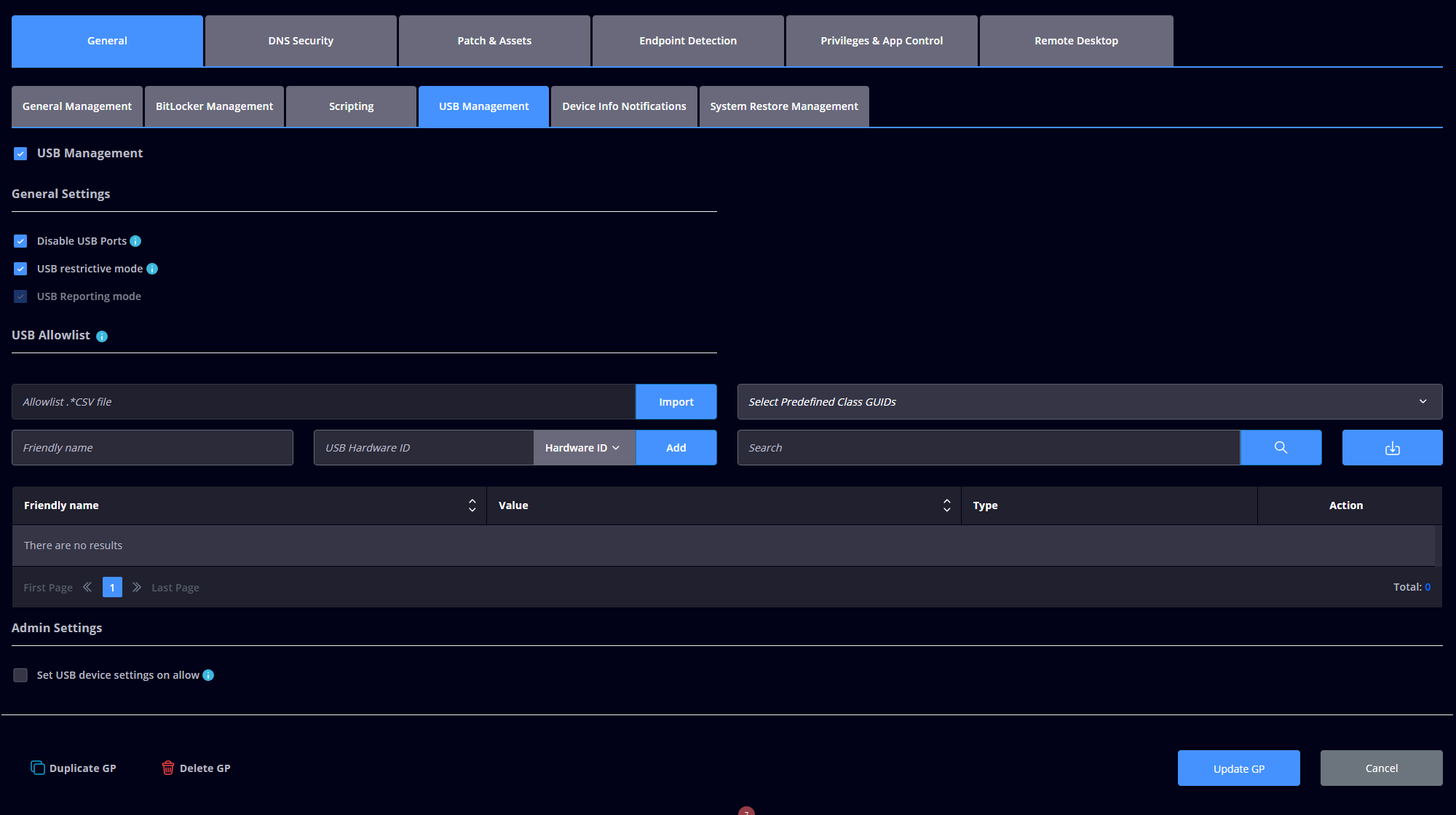
Task: Open the Hardware ID type dropdown
Action: [x=584, y=447]
